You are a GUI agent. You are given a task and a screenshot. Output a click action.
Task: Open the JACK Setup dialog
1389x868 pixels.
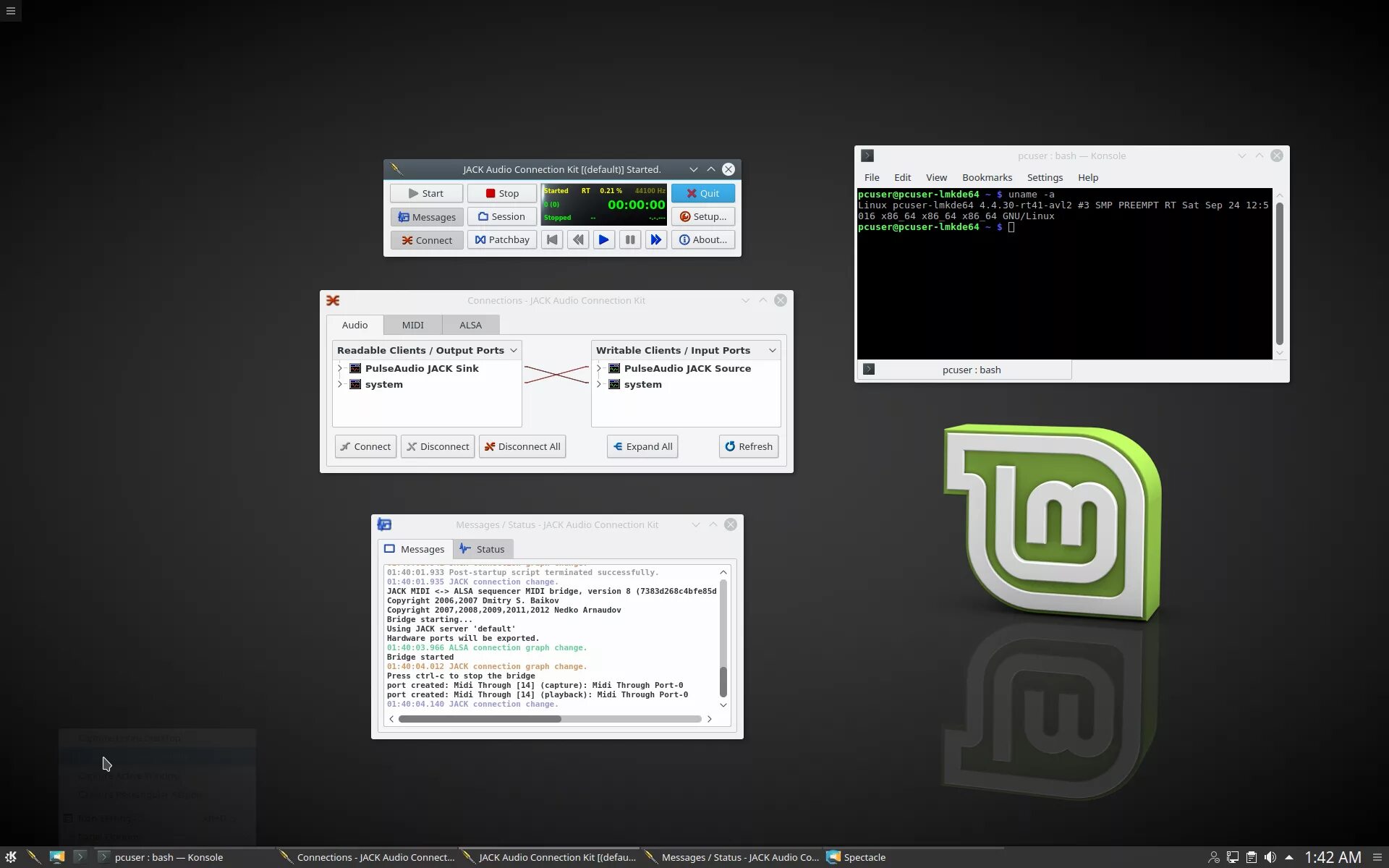(x=702, y=216)
